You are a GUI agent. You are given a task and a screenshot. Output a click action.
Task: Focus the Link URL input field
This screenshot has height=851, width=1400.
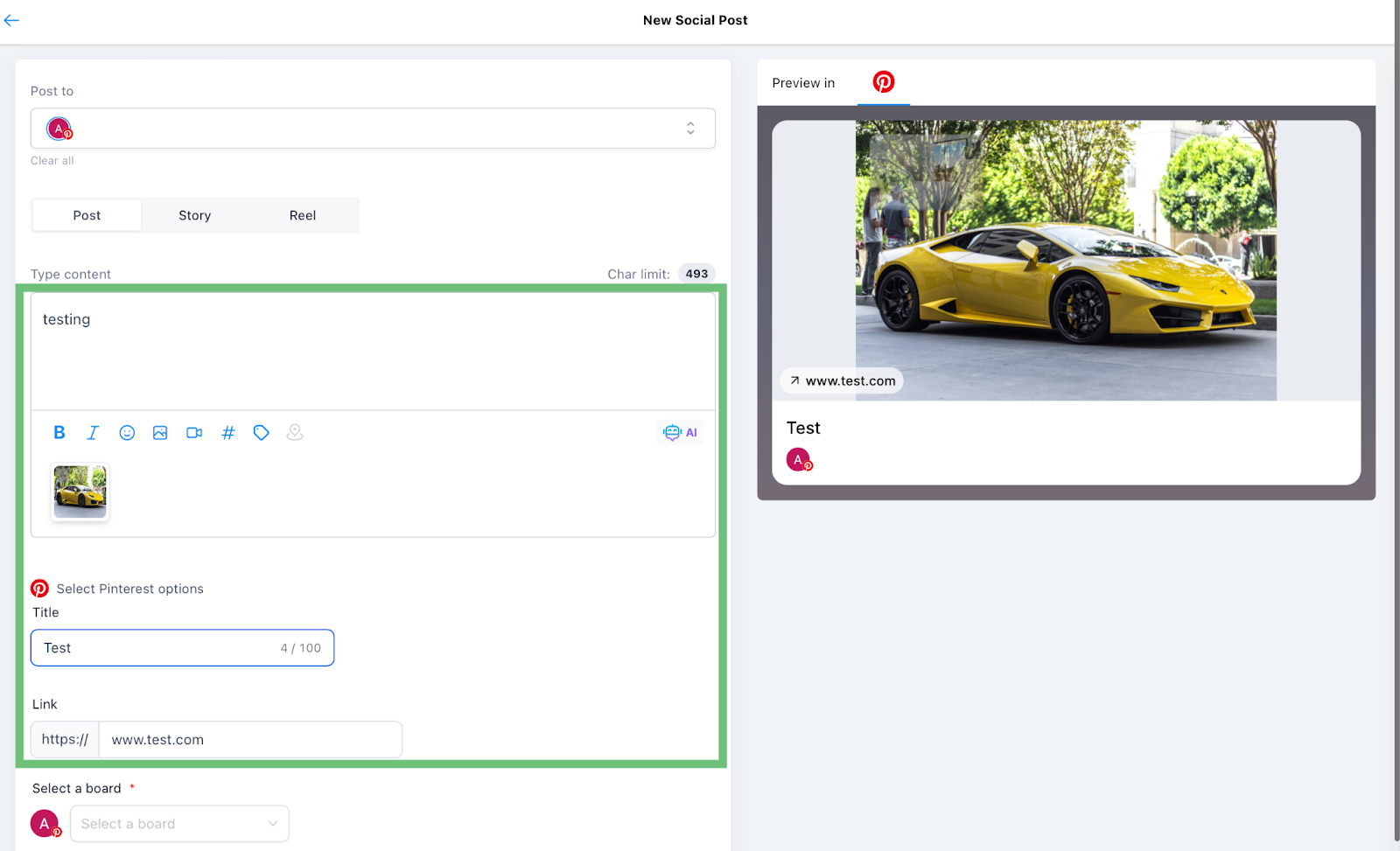pos(250,740)
